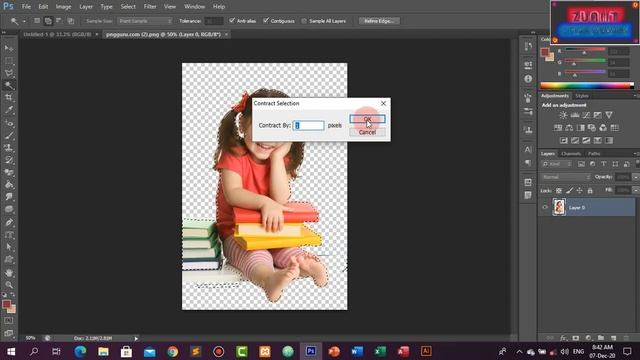The image size is (640, 360).
Task: Open the File menu
Action: pos(26,7)
